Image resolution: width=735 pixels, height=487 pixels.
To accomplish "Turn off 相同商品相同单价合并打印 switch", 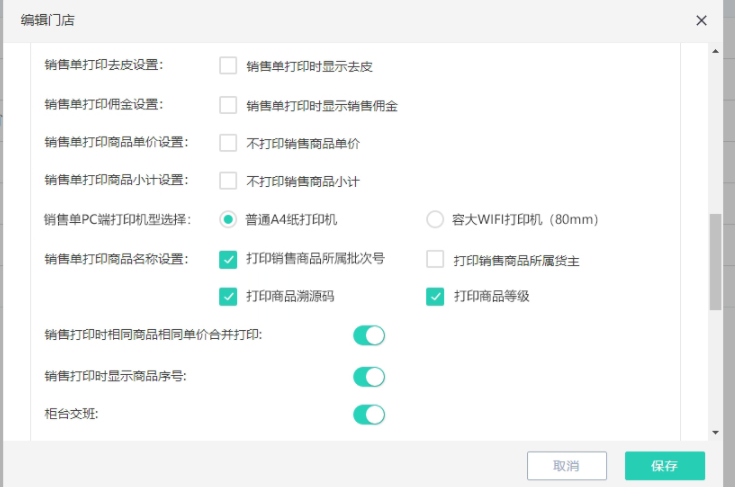I will click(369, 336).
